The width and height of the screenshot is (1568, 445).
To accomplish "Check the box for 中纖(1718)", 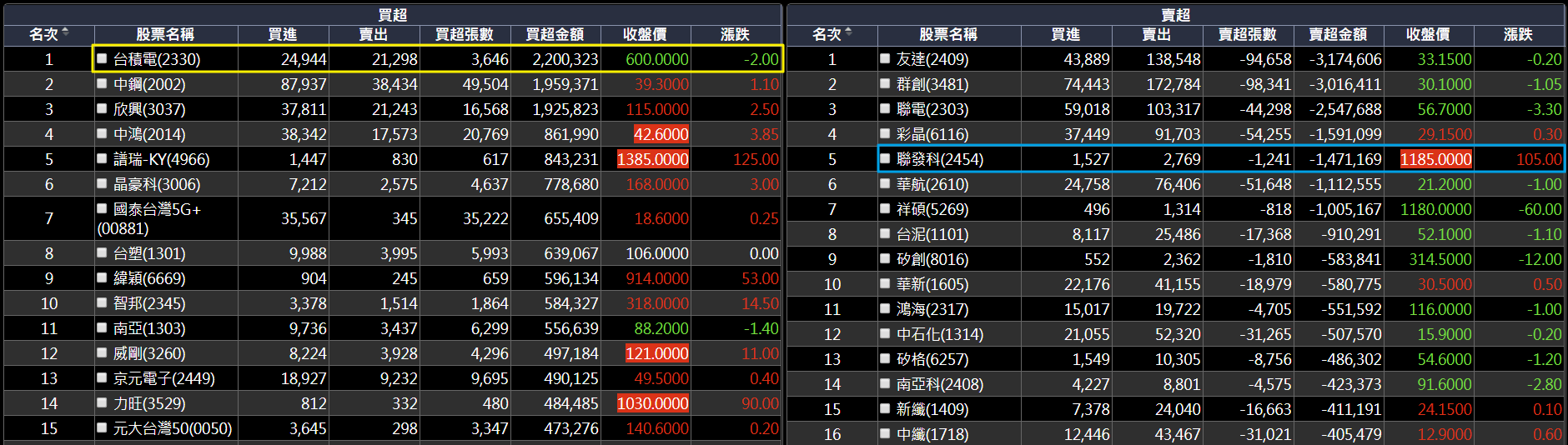I will (885, 433).
